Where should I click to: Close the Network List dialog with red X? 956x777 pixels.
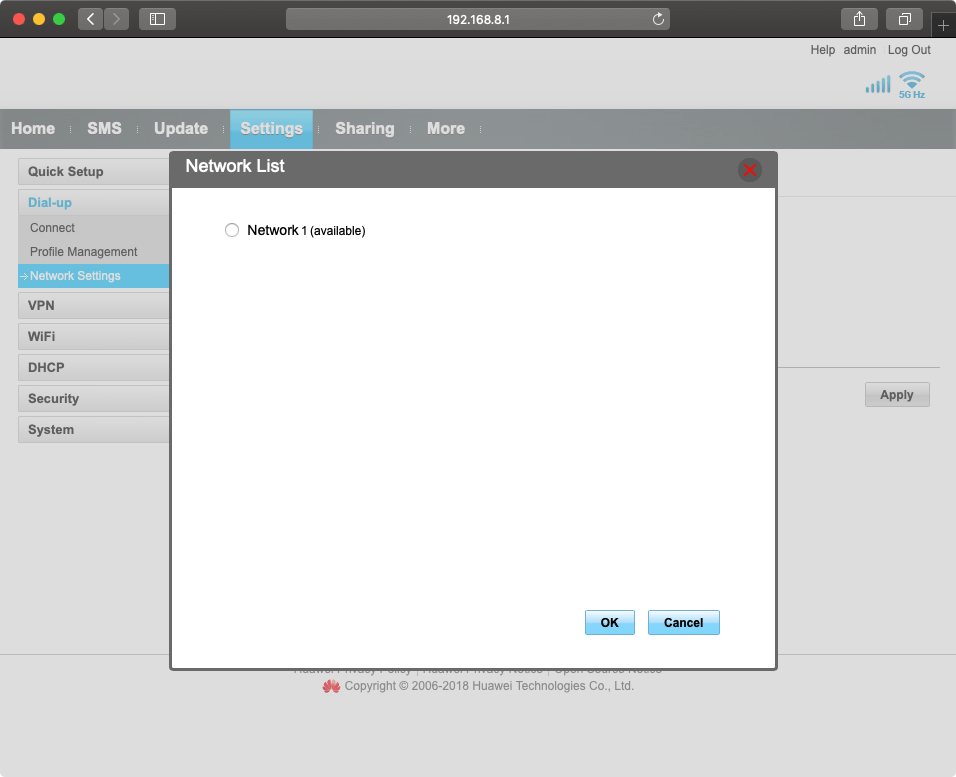tap(750, 169)
